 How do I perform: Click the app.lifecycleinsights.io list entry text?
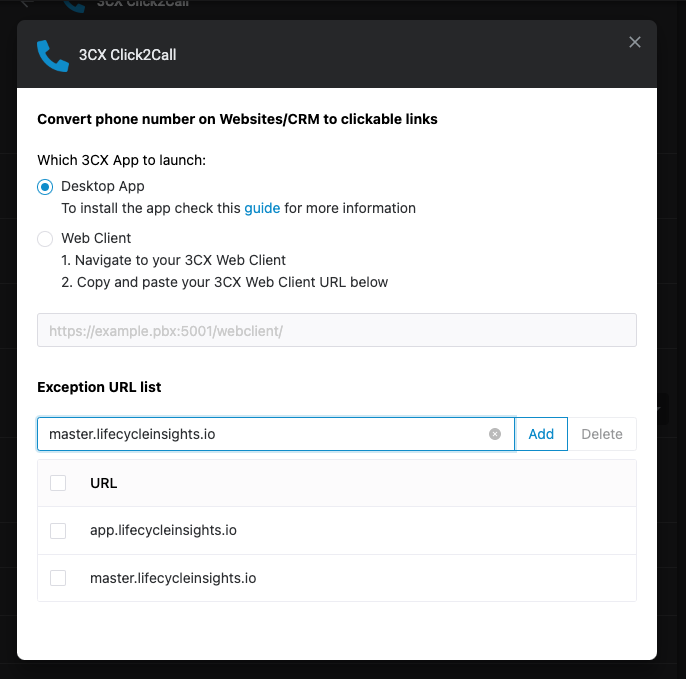(x=163, y=530)
